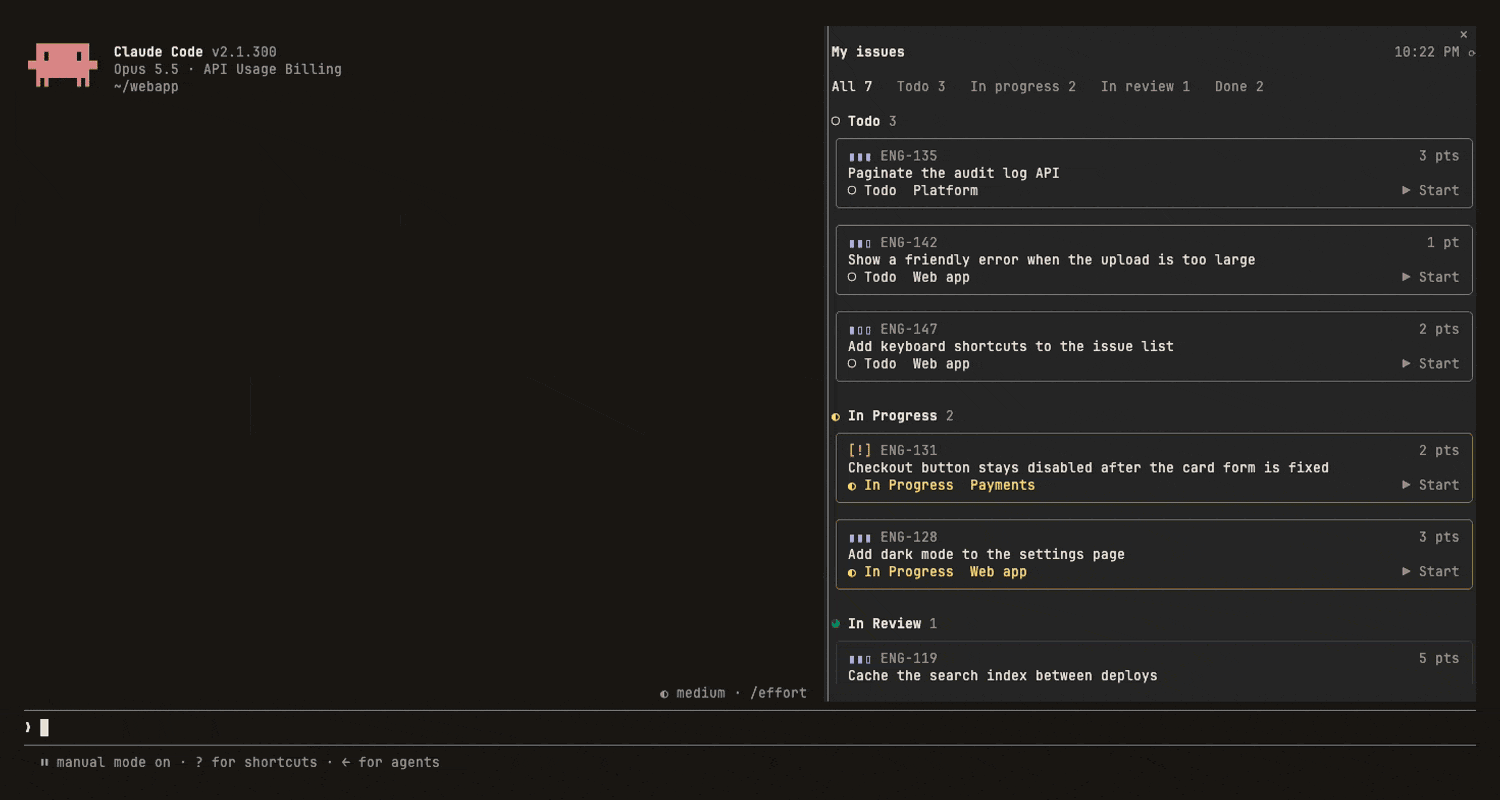Click the priority bars icon on ENG-147
The height and width of the screenshot is (800, 1500).
(860, 330)
